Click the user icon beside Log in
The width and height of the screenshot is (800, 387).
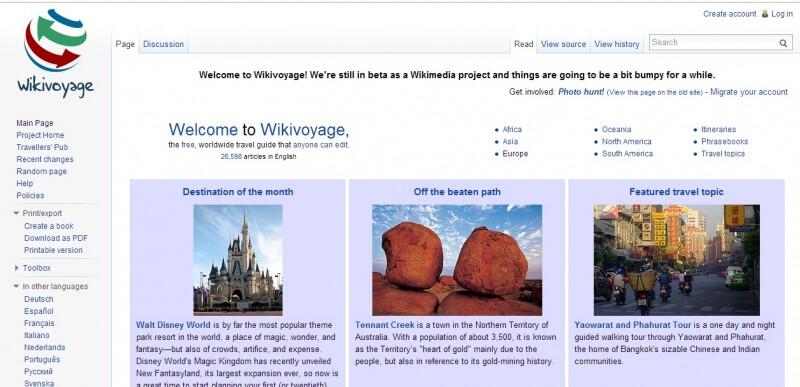tap(765, 14)
